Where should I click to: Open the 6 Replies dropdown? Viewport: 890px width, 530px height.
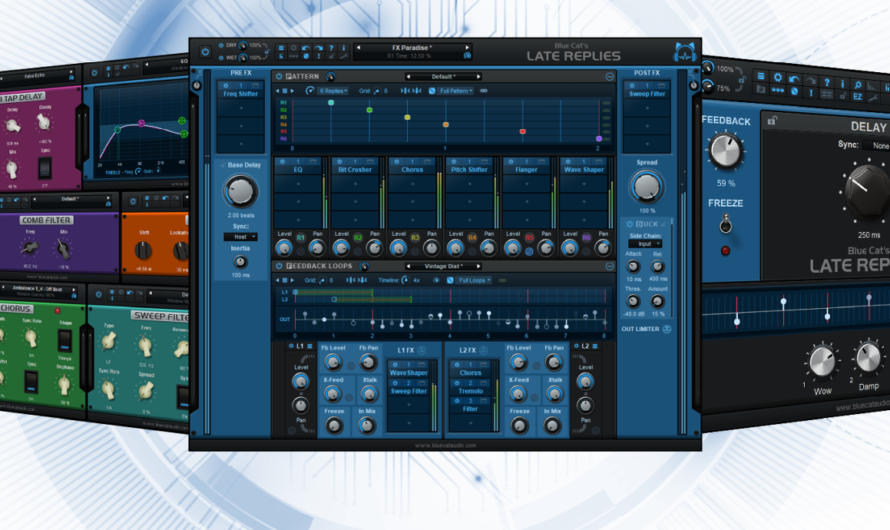point(333,91)
